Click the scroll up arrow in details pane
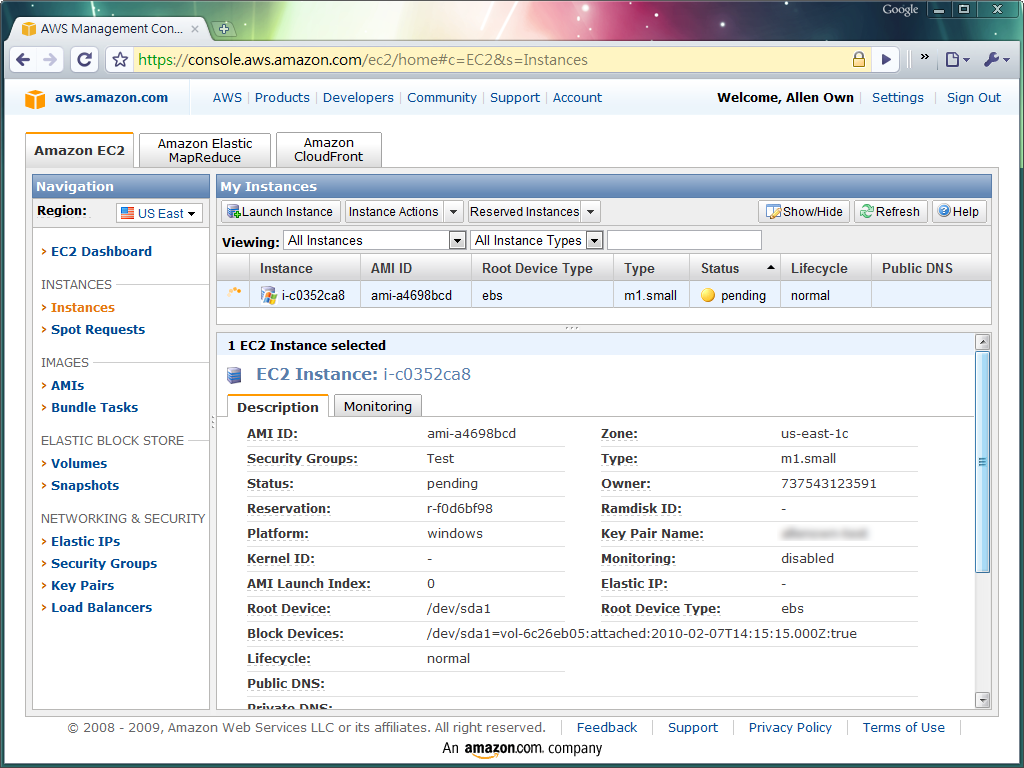This screenshot has width=1024, height=768. [x=982, y=342]
